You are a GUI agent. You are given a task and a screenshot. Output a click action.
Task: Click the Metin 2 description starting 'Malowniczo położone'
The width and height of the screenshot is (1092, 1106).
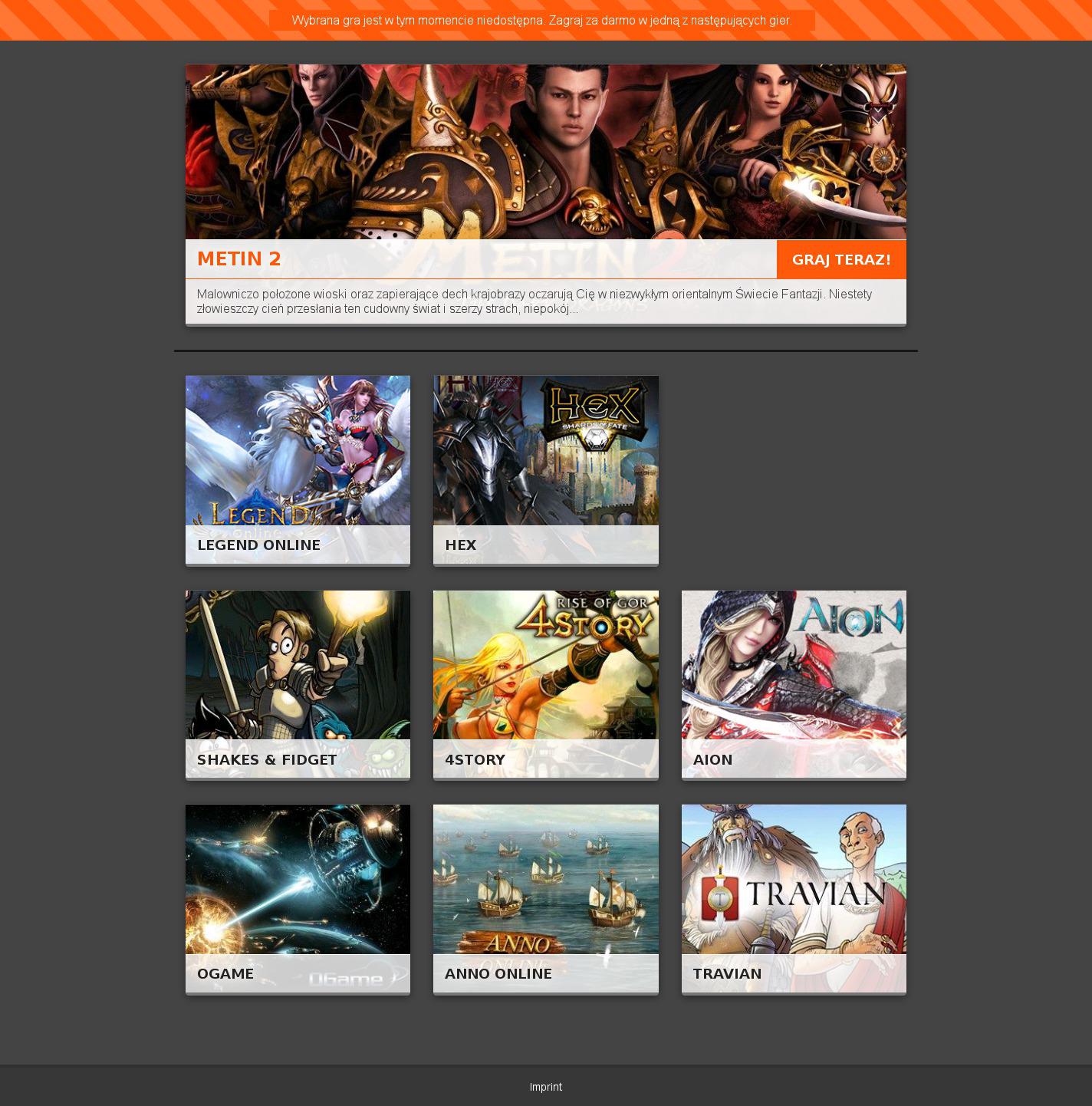coord(534,301)
